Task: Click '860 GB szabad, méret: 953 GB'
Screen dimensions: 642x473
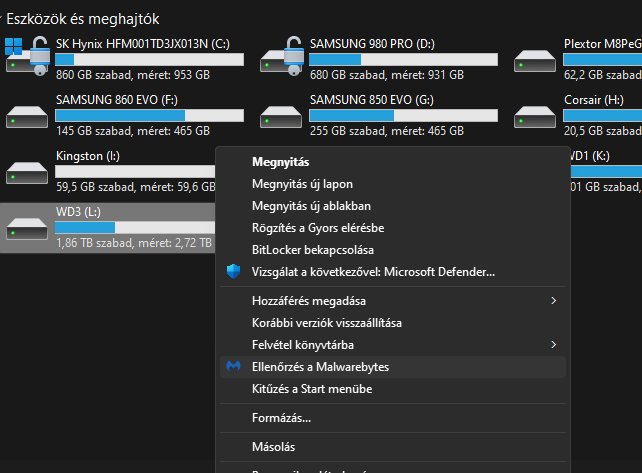Action: tap(133, 75)
